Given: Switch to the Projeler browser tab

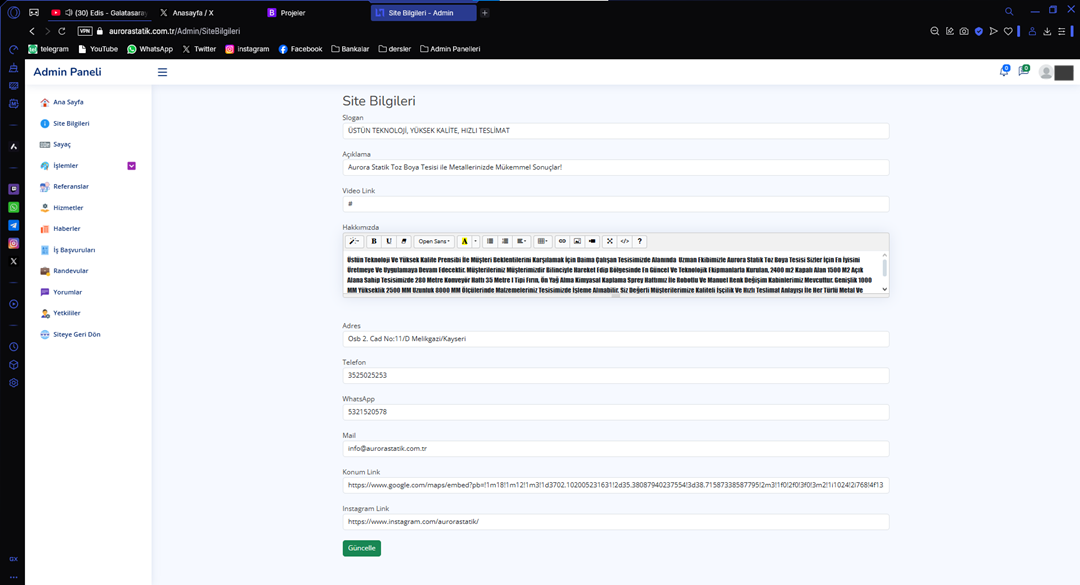Looking at the screenshot, I should 293,13.
